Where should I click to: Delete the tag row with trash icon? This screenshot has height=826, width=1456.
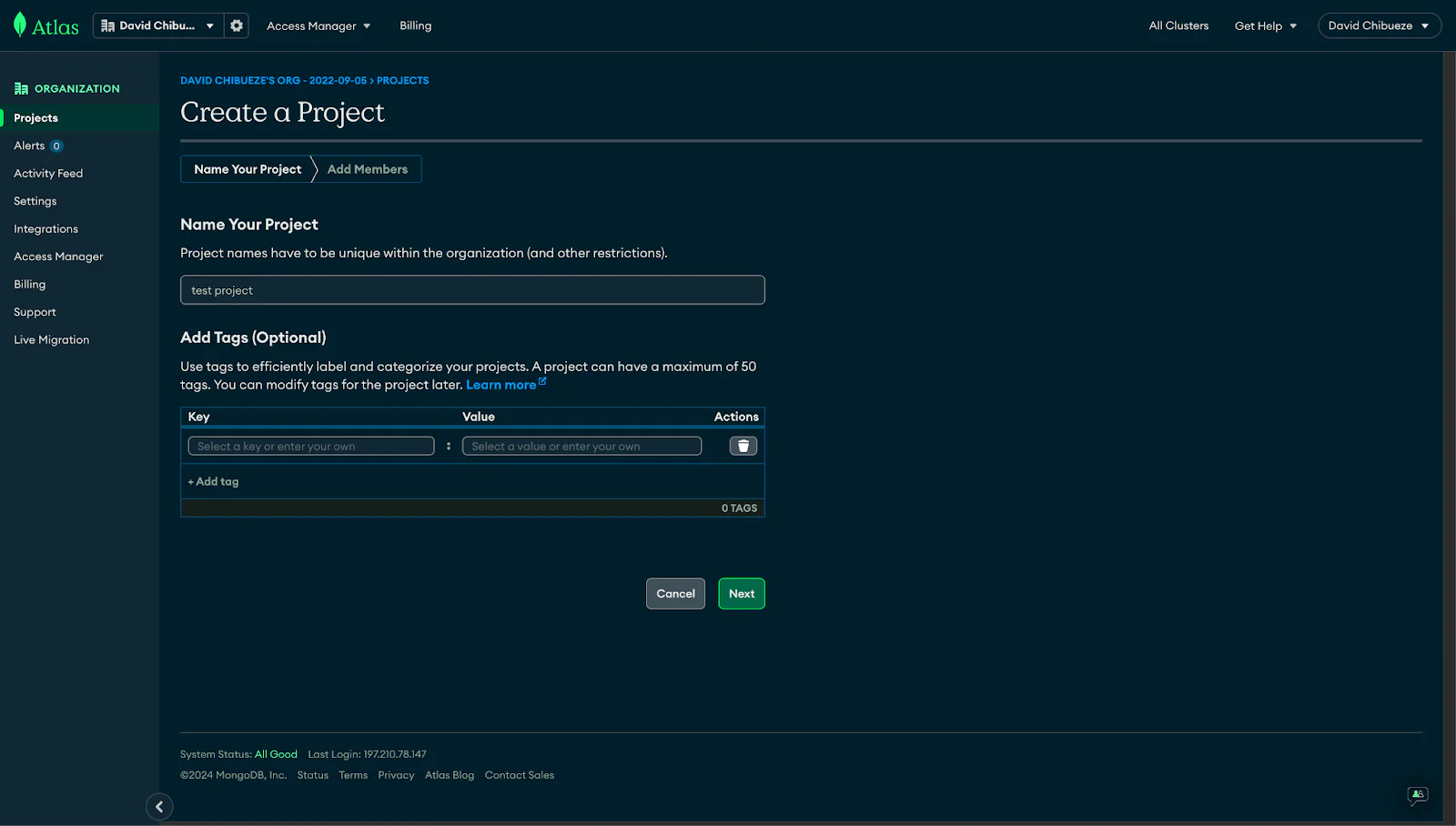point(743,446)
